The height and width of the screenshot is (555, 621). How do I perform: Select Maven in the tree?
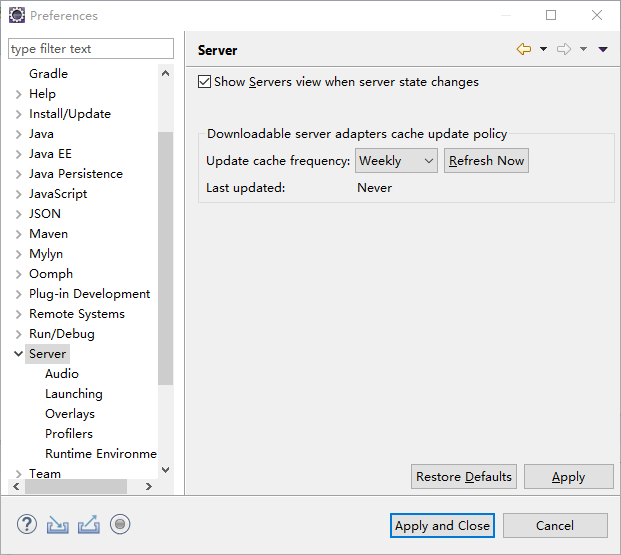tap(48, 234)
